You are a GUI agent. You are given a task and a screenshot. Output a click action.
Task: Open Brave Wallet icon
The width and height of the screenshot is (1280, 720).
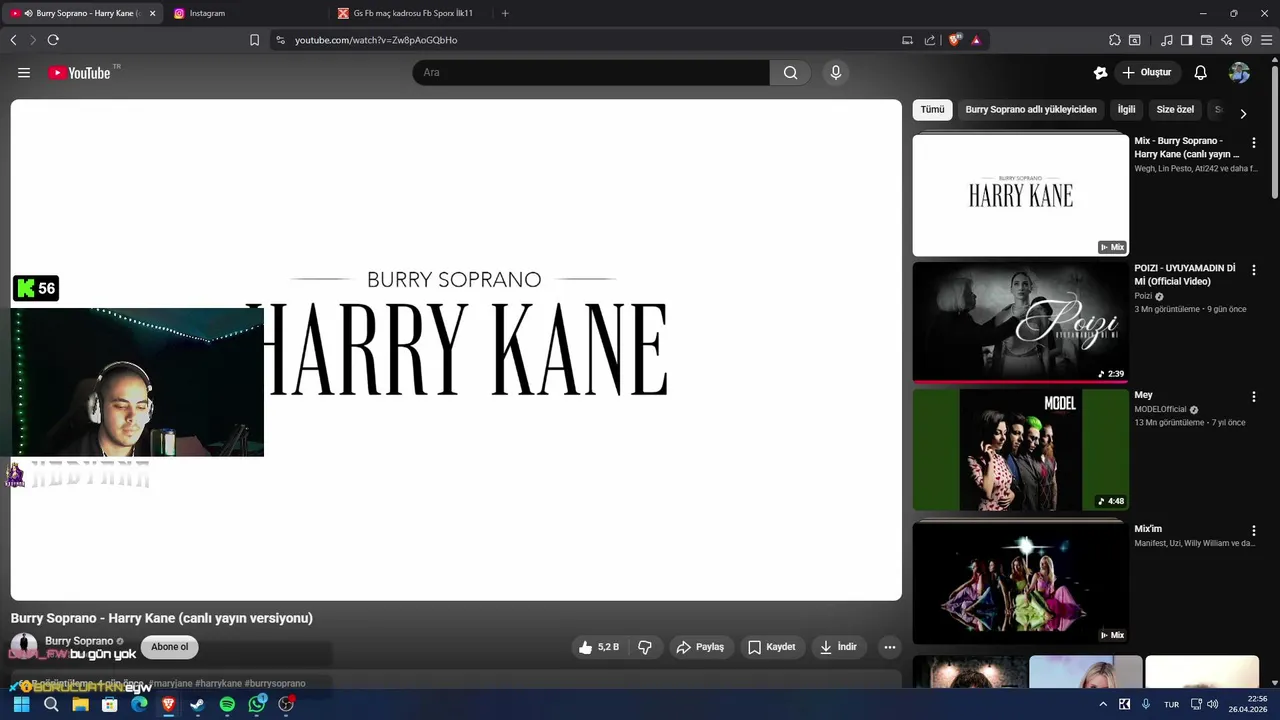(x=1206, y=40)
